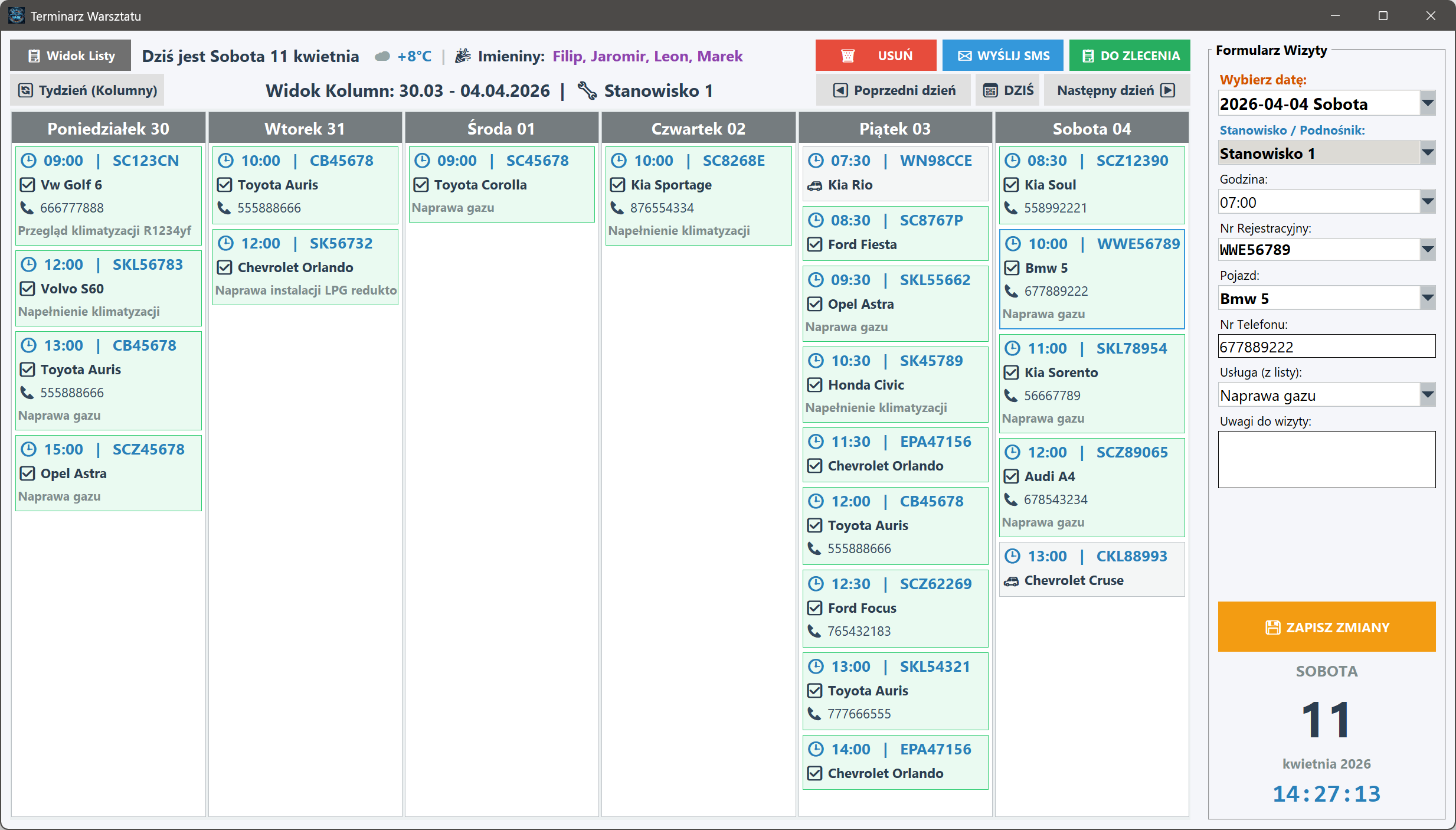Image resolution: width=1456 pixels, height=830 pixels.
Task: Click the cloud weather icon
Action: click(x=382, y=57)
